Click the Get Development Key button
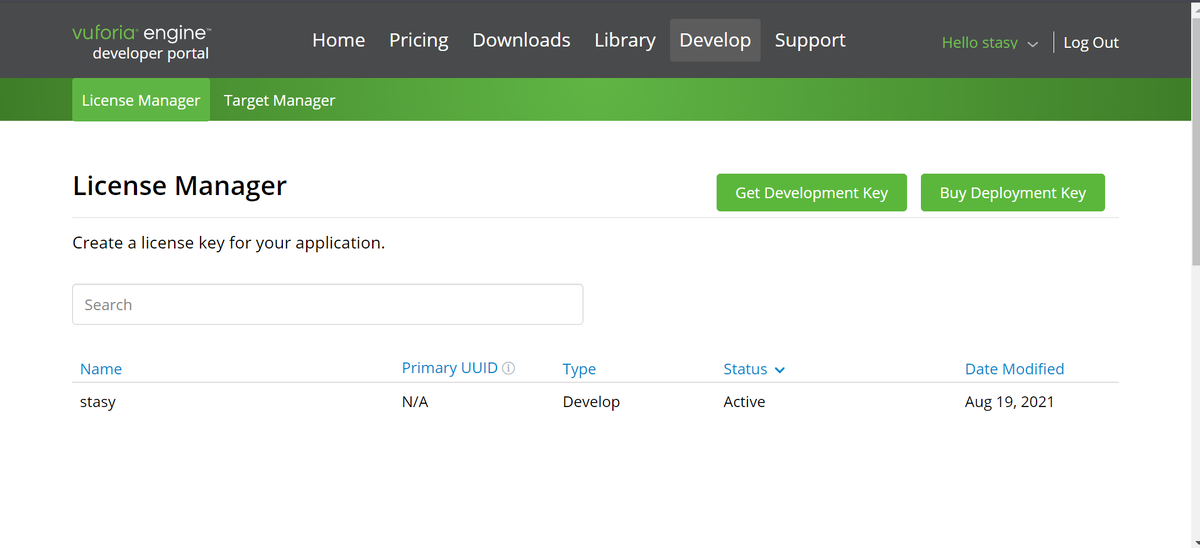Screen dimensions: 1200x548 click(x=811, y=193)
